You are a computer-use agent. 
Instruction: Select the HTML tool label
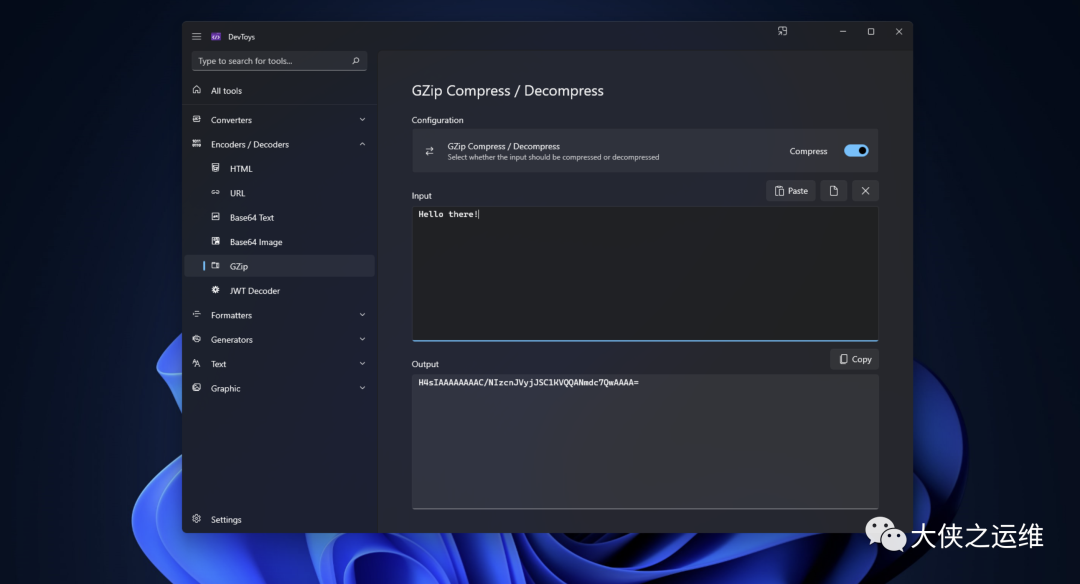tap(241, 169)
